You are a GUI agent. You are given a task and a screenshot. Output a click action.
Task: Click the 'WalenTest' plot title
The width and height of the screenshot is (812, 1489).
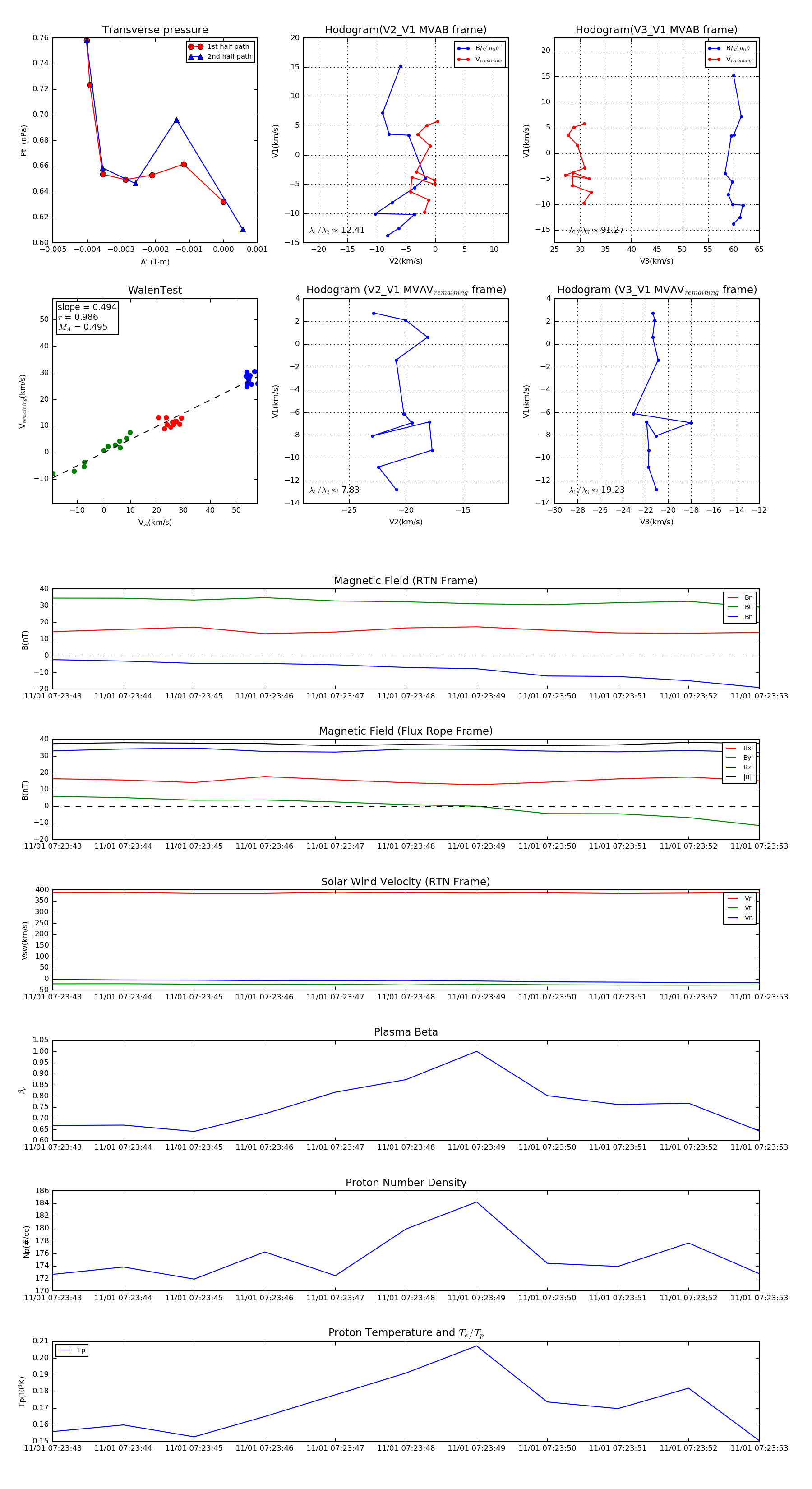[155, 290]
